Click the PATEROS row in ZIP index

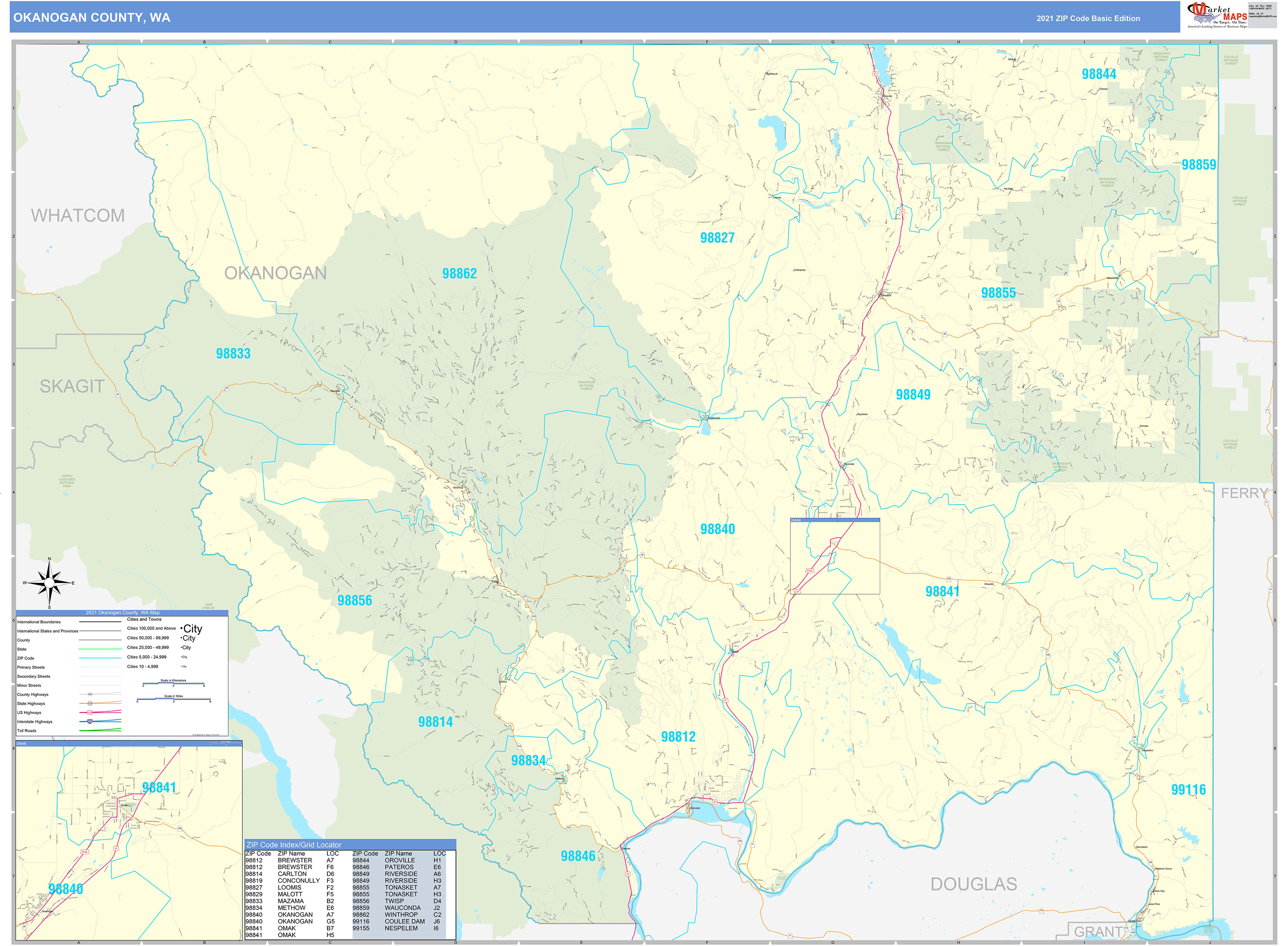click(x=397, y=867)
